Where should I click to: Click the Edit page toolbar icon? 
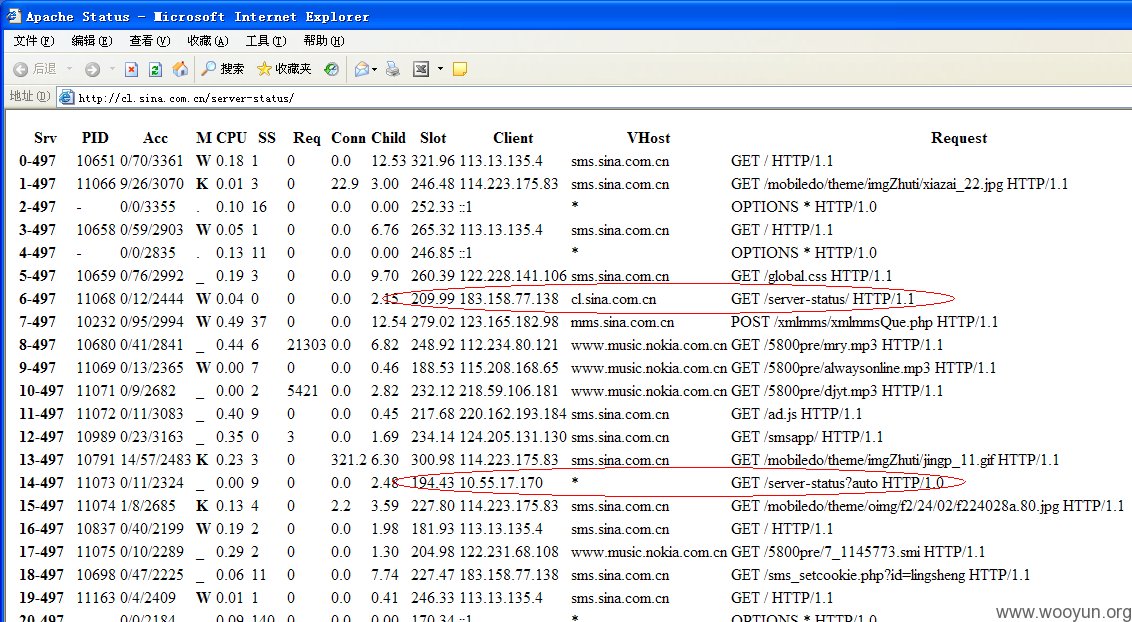click(x=421, y=69)
